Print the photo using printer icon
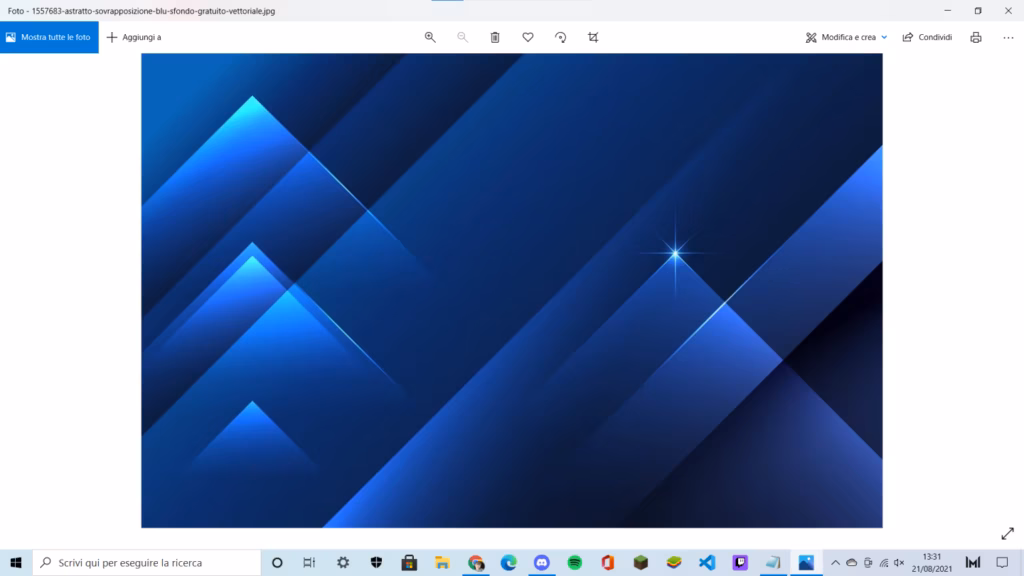The height and width of the screenshot is (576, 1024). pyautogui.click(x=976, y=37)
